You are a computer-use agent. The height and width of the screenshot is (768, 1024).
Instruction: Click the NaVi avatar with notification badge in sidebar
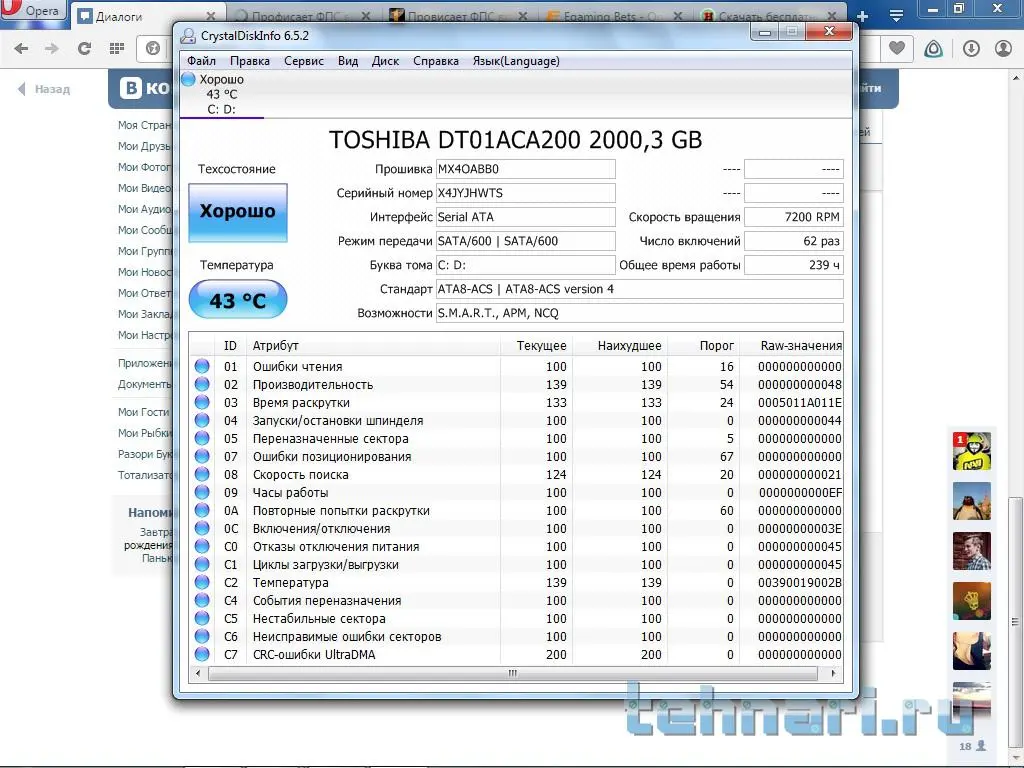click(x=972, y=451)
